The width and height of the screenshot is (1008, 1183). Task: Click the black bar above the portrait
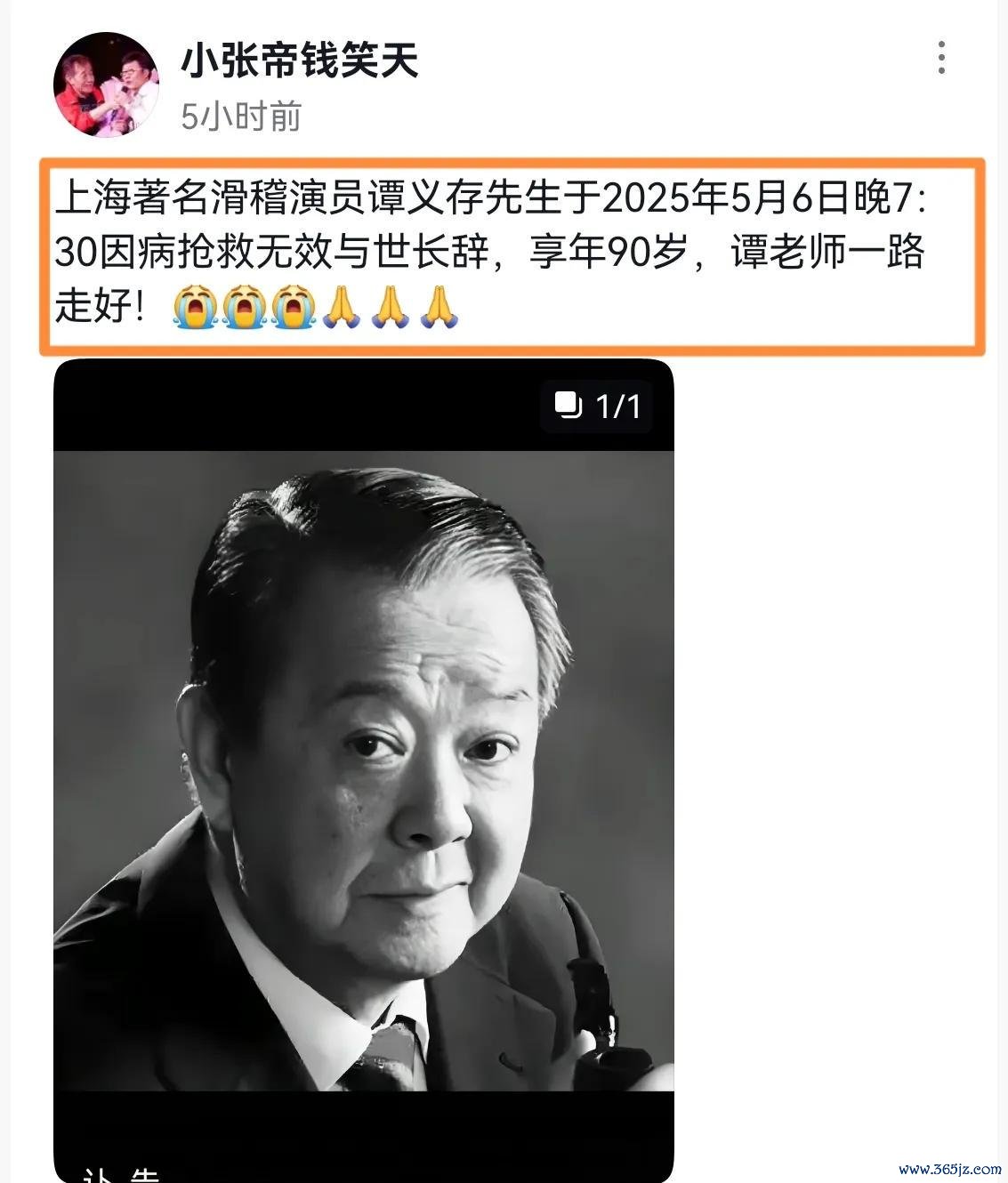364,406
